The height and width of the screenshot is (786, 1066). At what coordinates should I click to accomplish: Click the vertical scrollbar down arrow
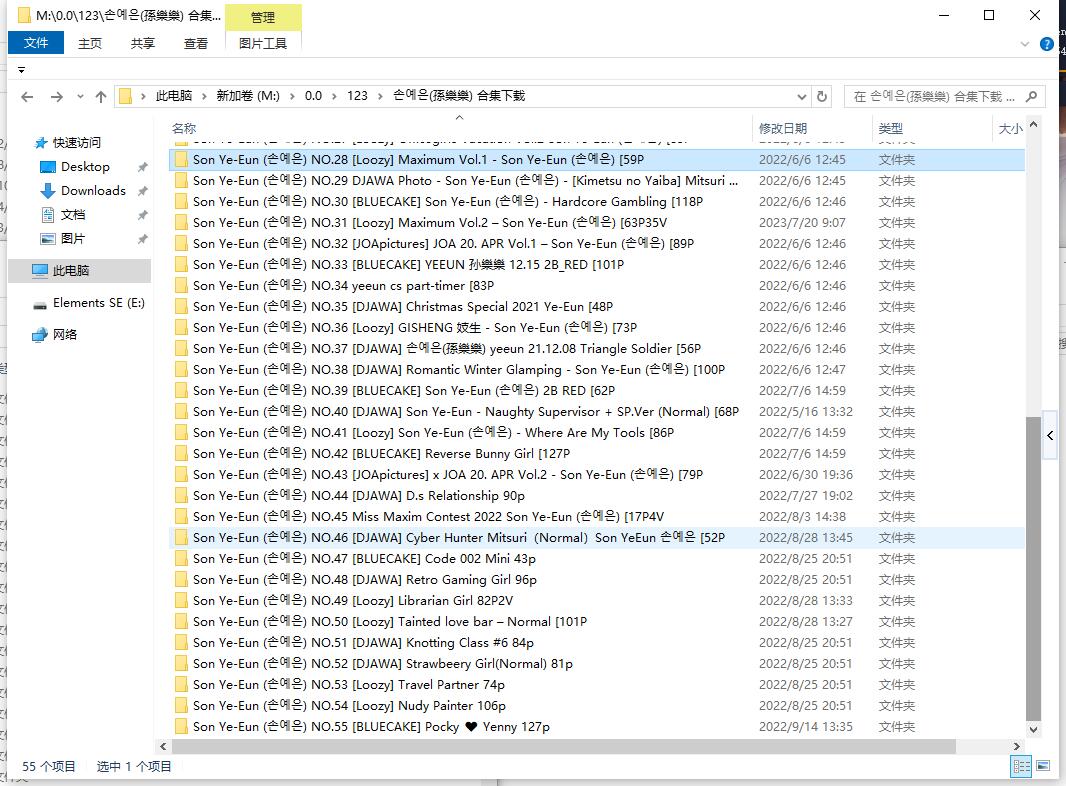tap(1033, 730)
